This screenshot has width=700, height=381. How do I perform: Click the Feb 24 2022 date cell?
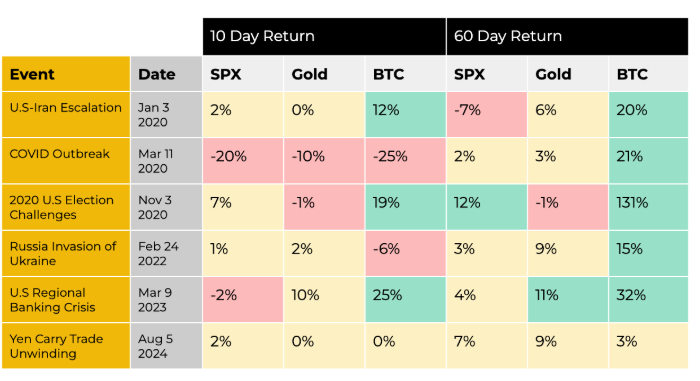[167, 253]
